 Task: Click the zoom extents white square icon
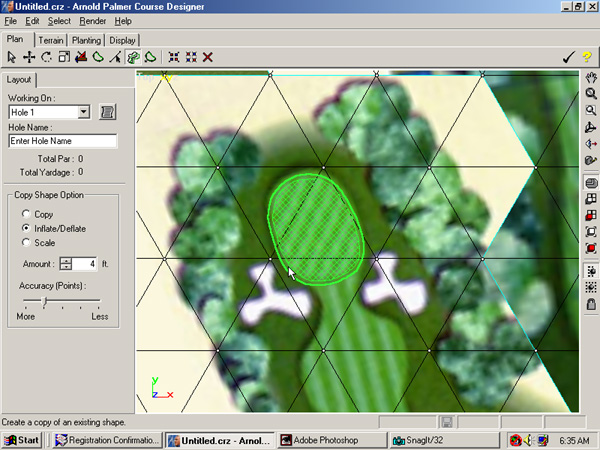pos(591,232)
